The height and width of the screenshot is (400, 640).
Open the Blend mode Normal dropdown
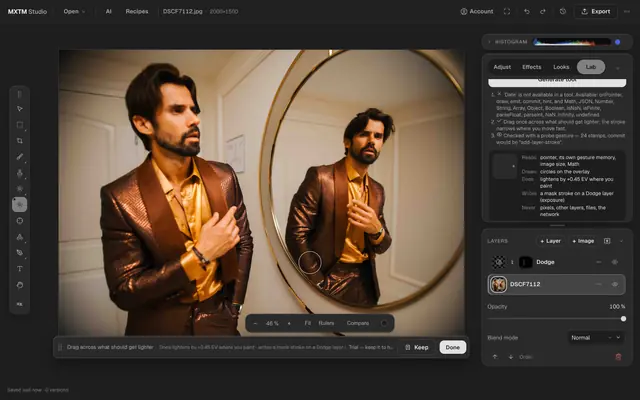coord(596,338)
